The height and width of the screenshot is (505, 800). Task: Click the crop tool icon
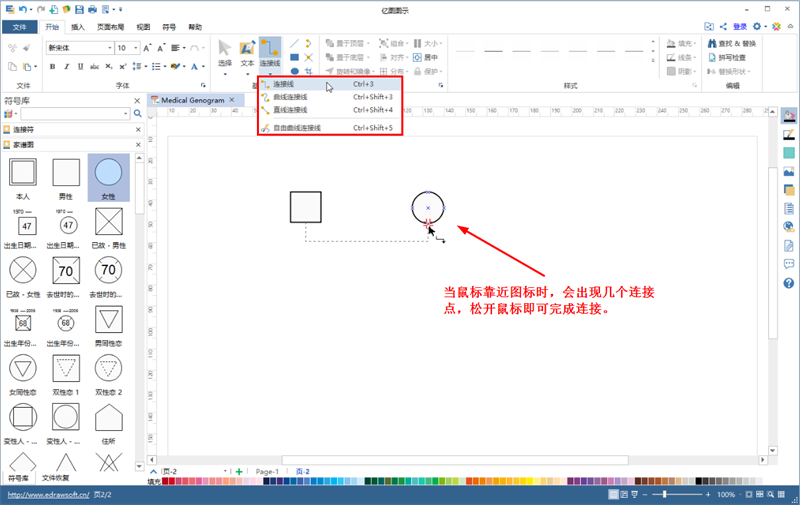pos(309,71)
